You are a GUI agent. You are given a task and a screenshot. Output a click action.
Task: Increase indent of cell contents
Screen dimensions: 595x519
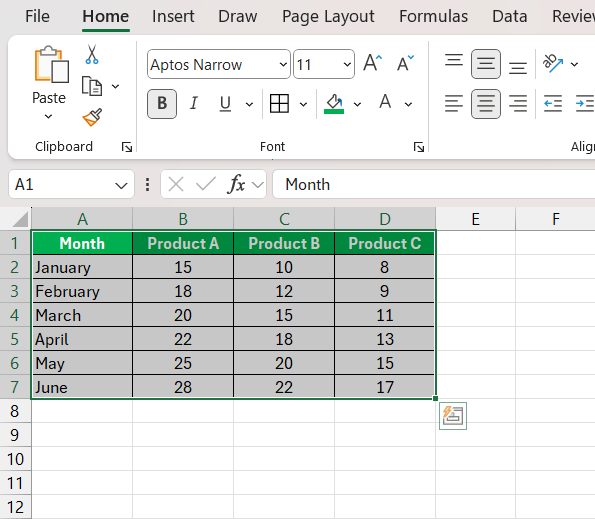click(585, 104)
